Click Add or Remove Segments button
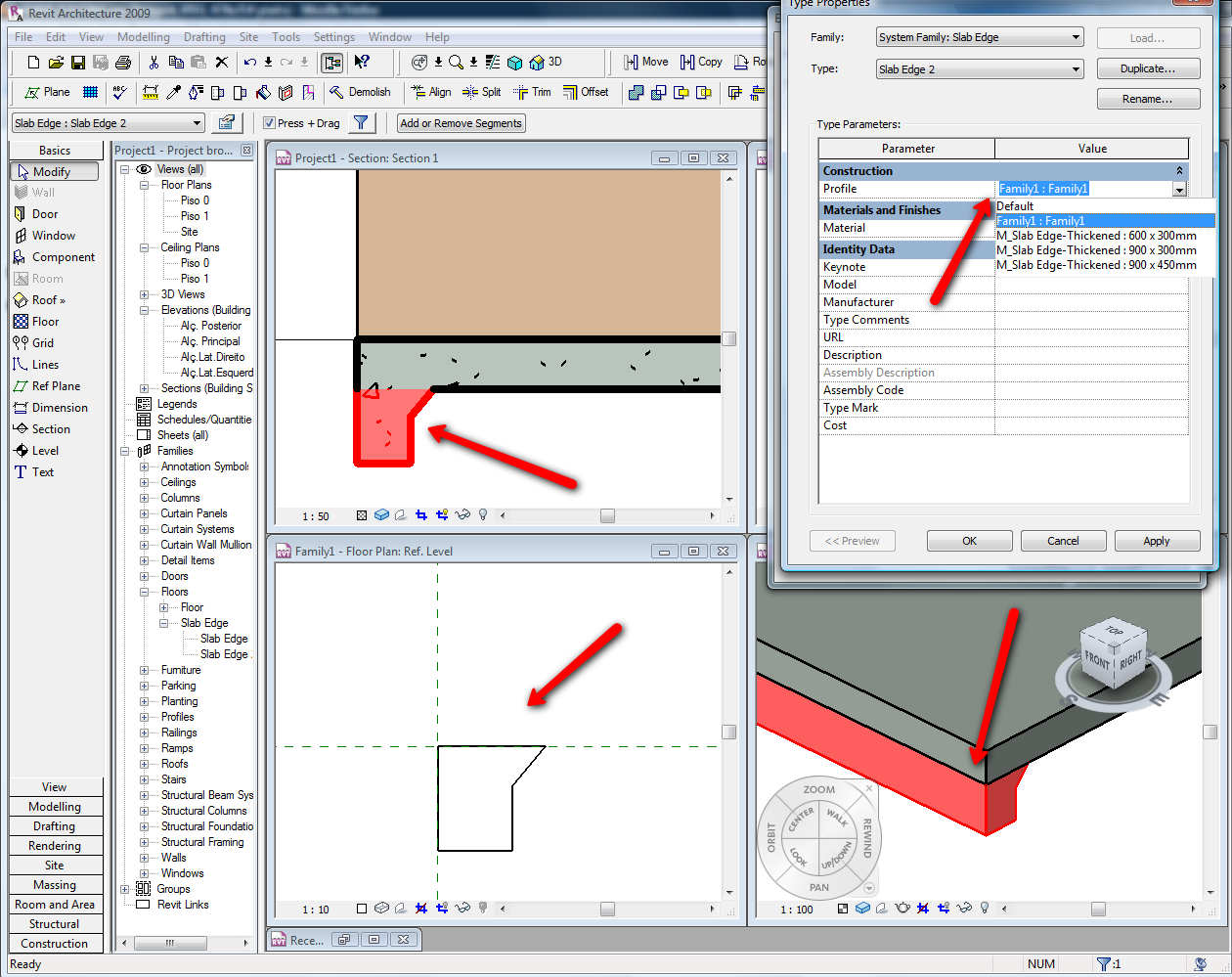 [x=462, y=123]
